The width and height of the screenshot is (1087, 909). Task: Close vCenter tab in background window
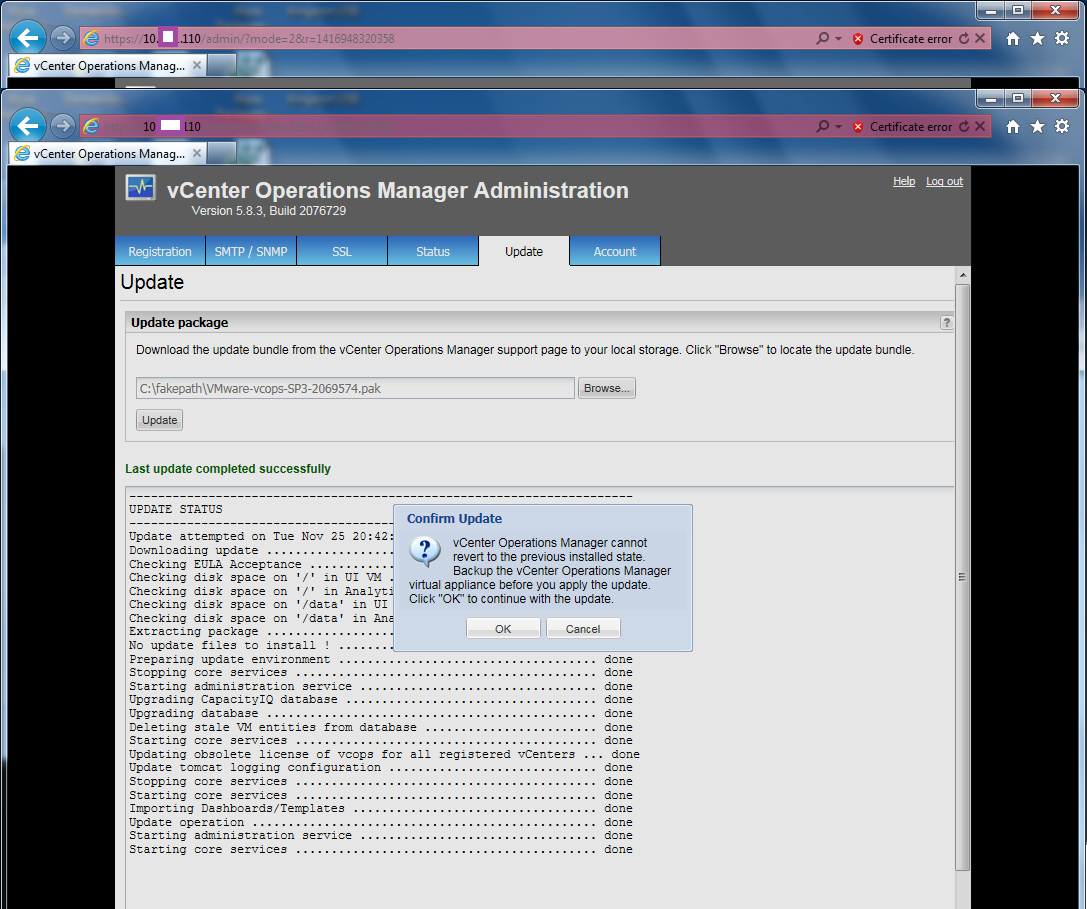pos(197,65)
